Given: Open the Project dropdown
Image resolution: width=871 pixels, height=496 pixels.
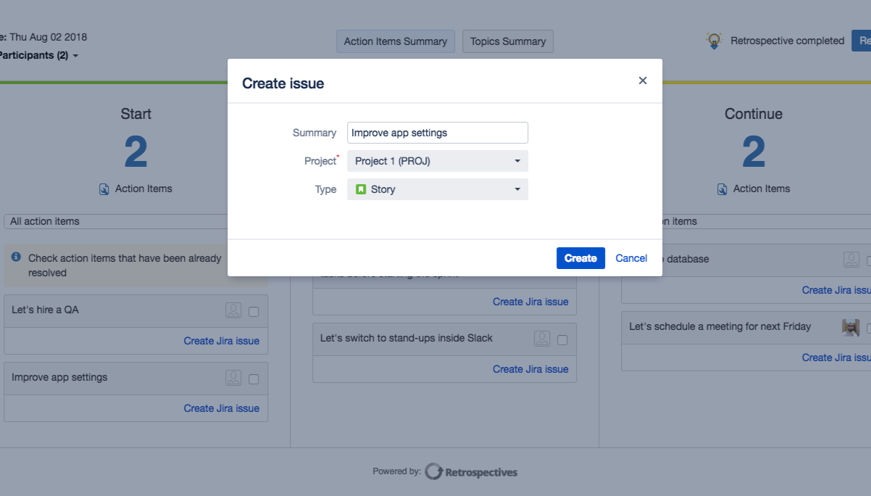Looking at the screenshot, I should coord(437,161).
